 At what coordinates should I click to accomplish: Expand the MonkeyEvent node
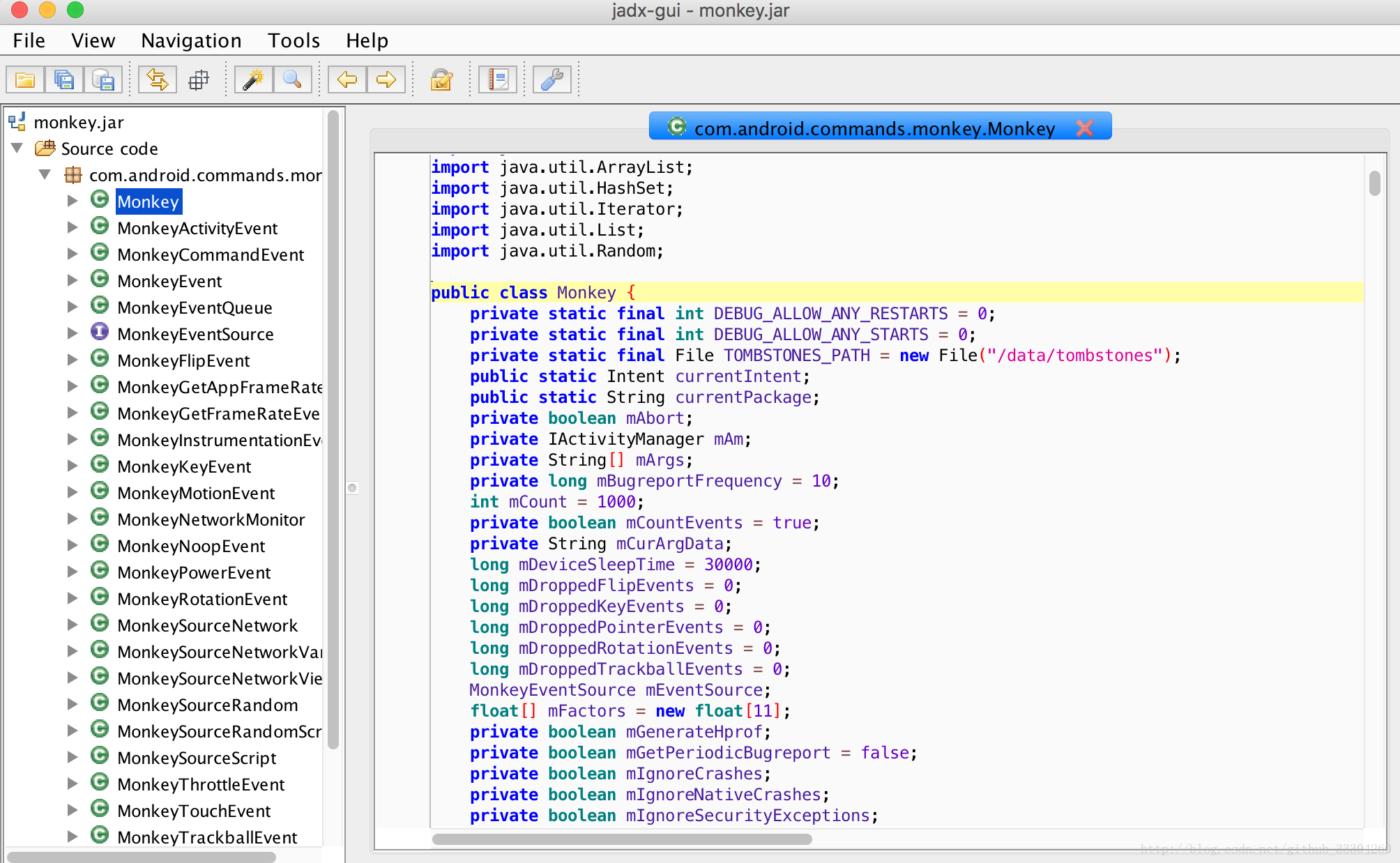coord(73,280)
